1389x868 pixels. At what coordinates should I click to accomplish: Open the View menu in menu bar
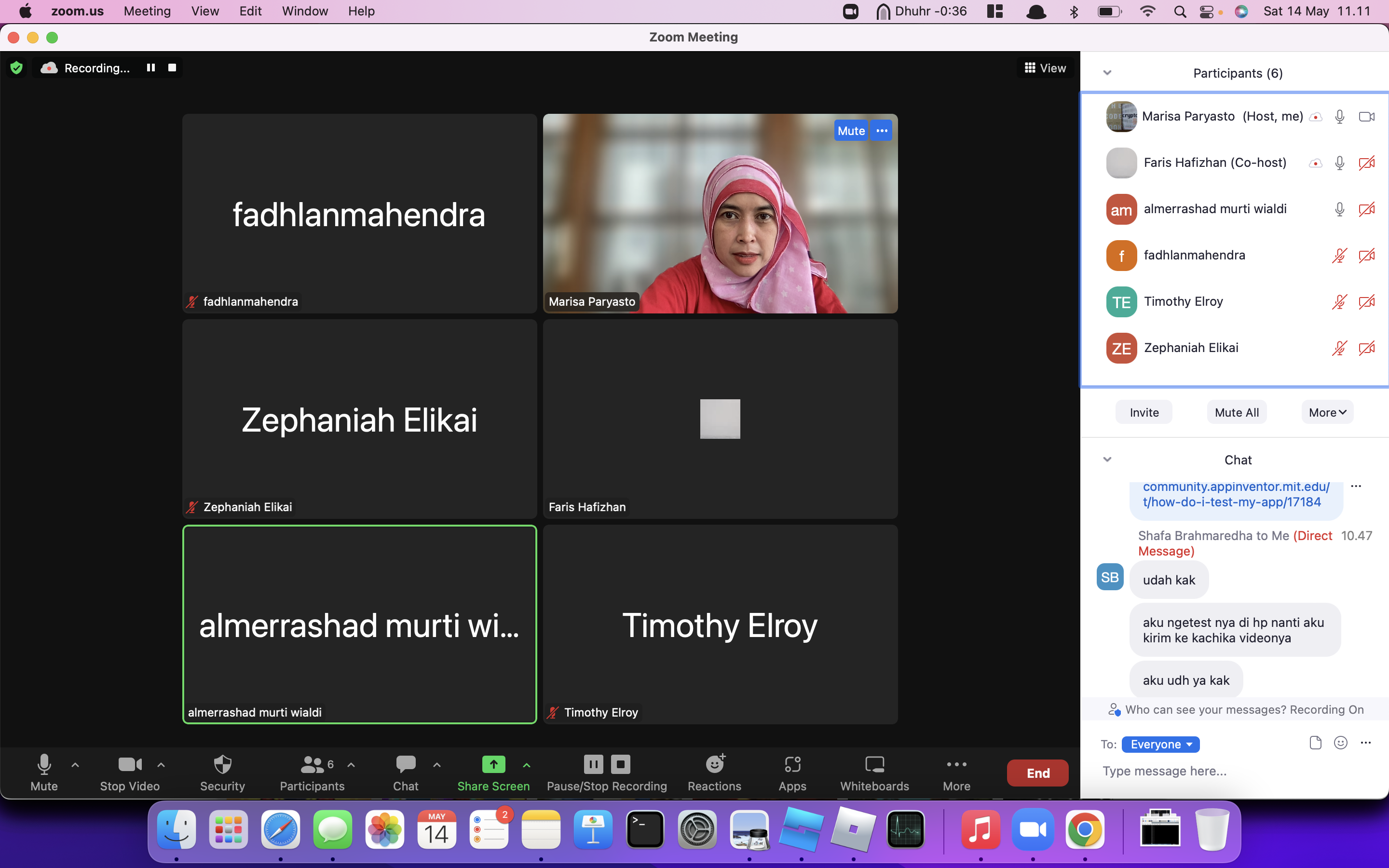205,11
